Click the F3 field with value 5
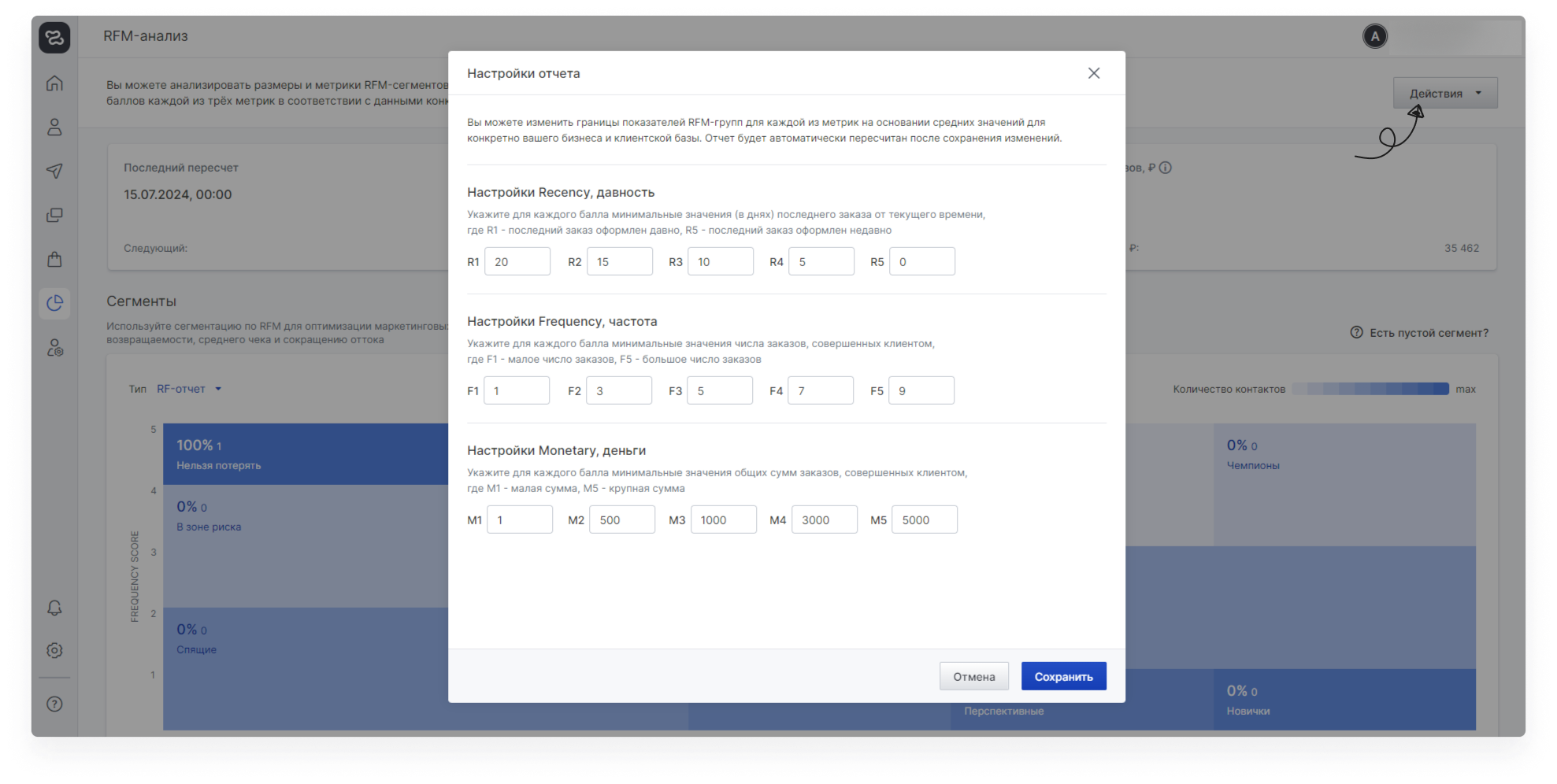1557x784 pixels. pyautogui.click(x=720, y=390)
